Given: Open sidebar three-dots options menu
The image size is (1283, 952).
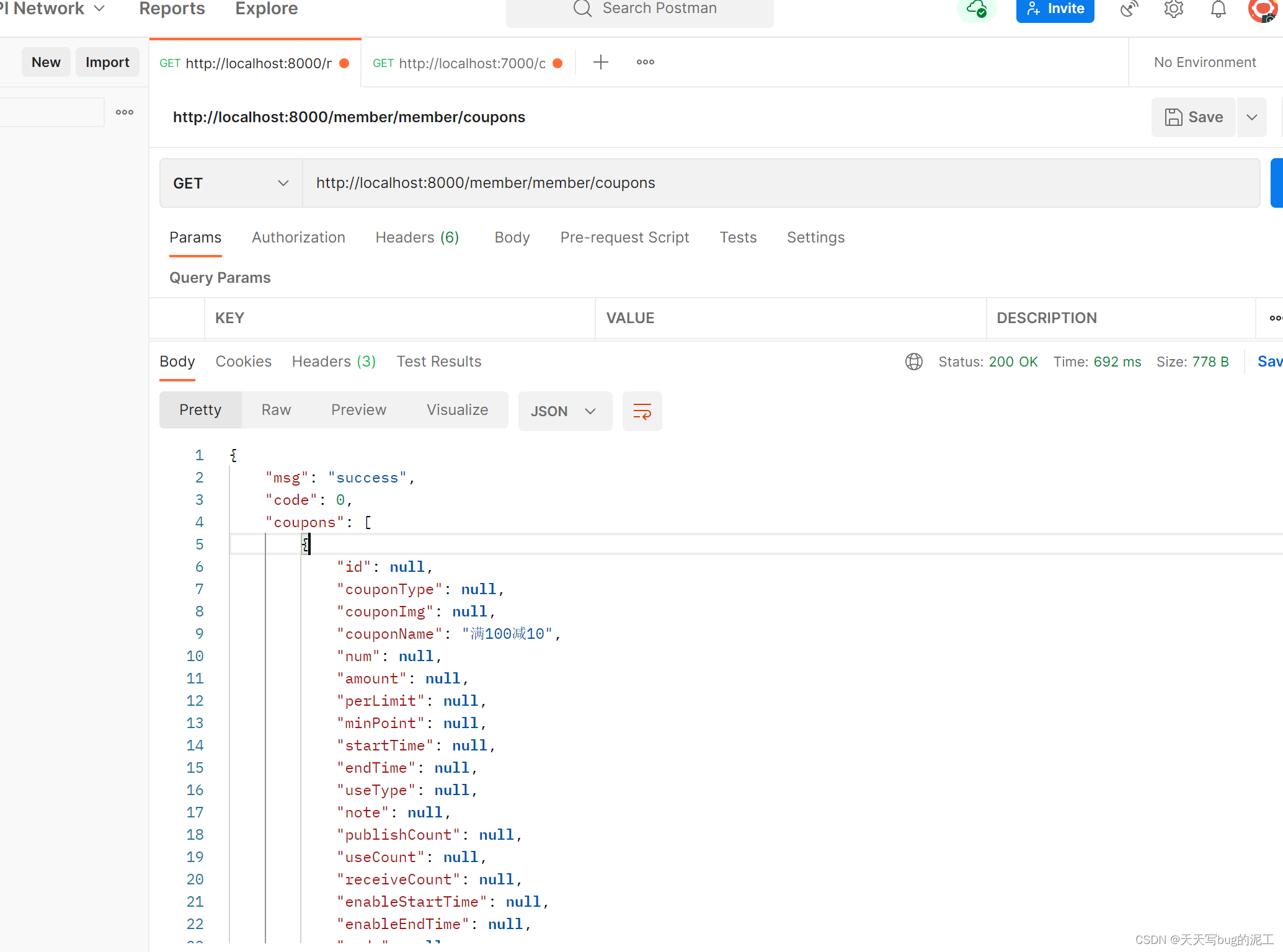Looking at the screenshot, I should point(125,112).
